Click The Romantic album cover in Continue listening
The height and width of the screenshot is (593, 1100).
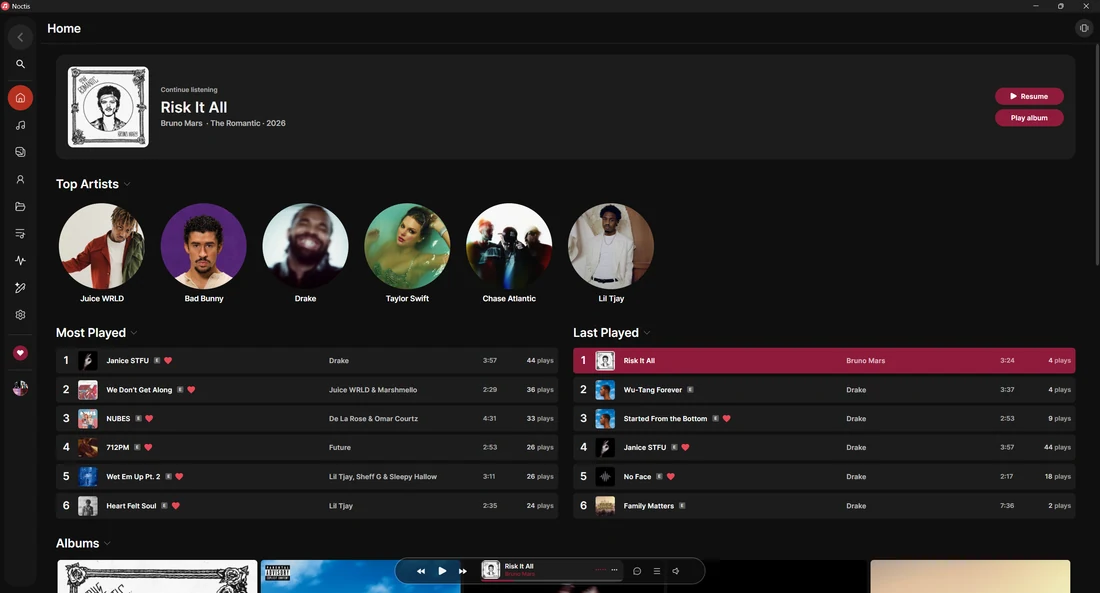tap(108, 107)
